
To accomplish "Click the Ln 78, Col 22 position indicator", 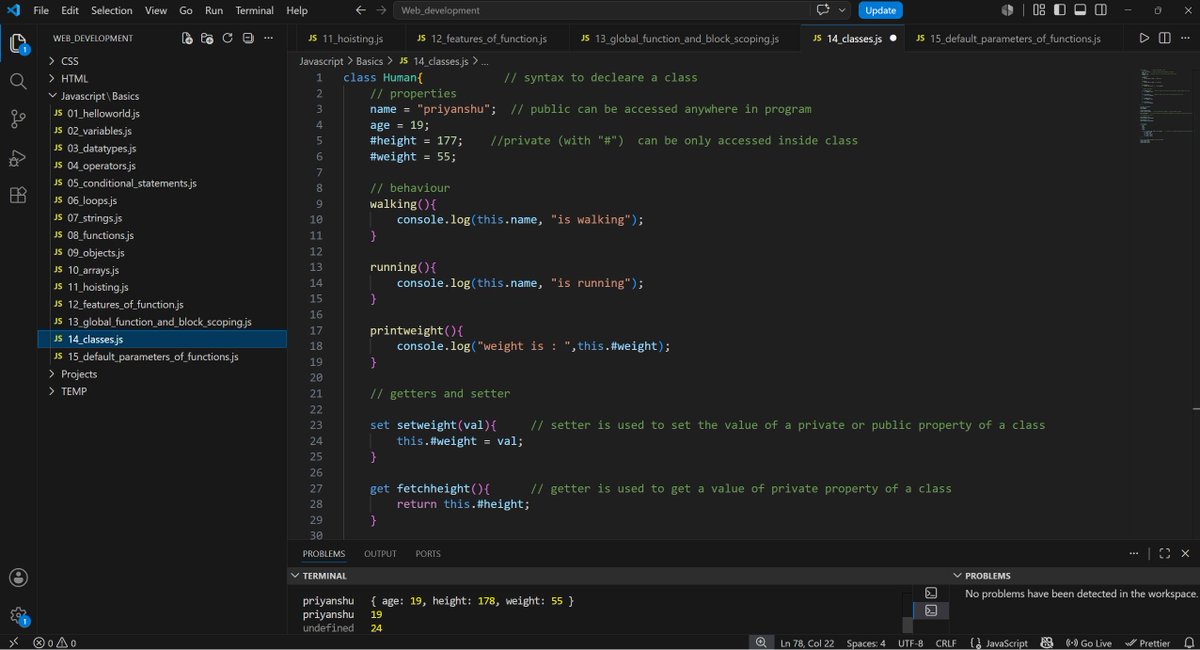I will click(x=807, y=643).
